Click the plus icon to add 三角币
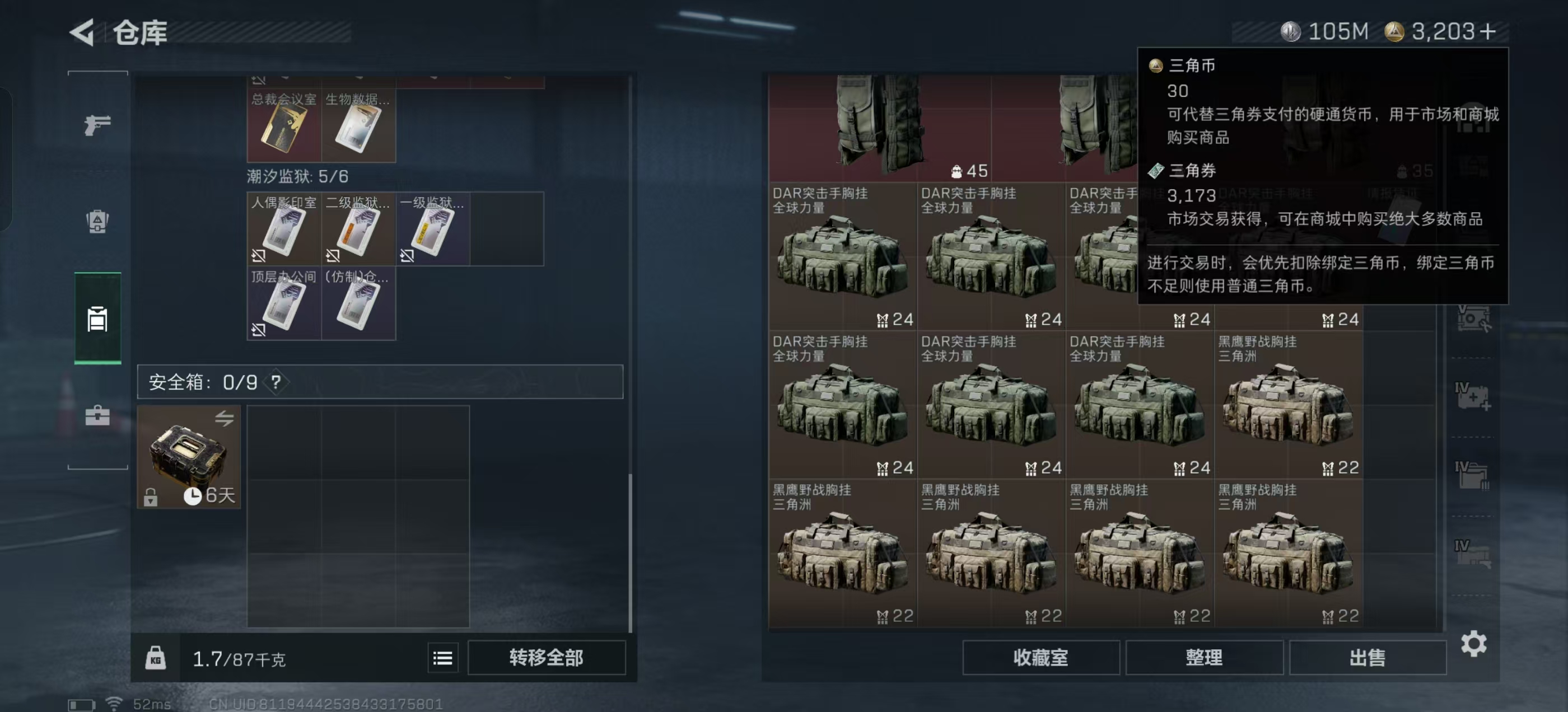Image resolution: width=1568 pixels, height=712 pixels. point(1488,31)
